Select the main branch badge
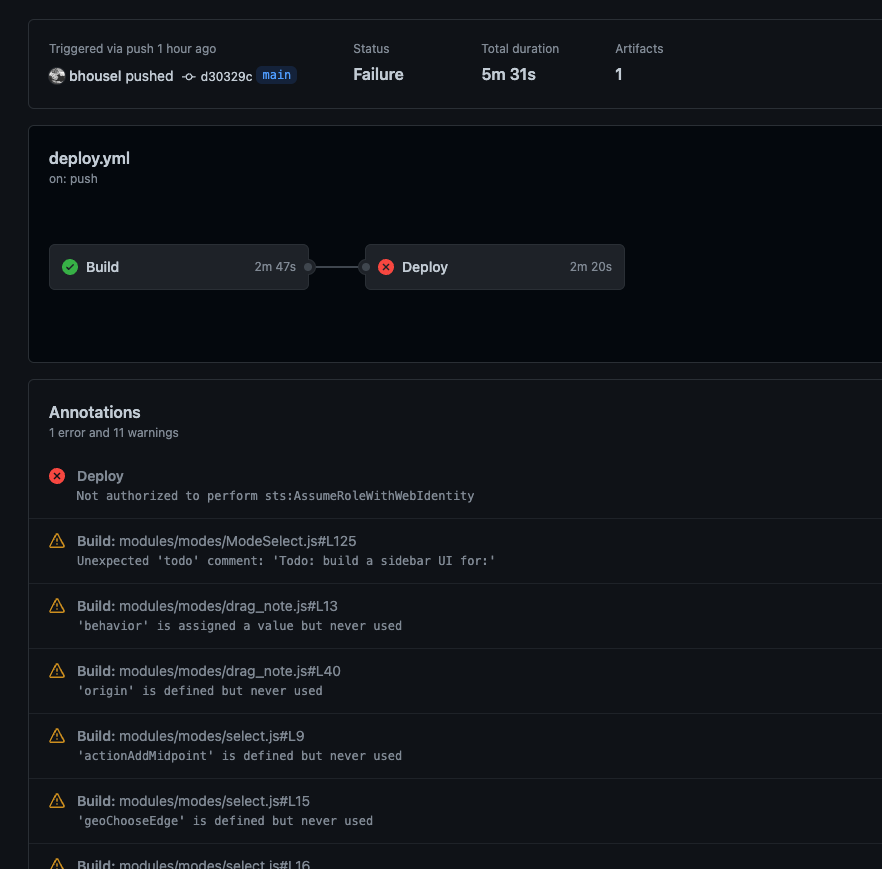 pos(276,74)
